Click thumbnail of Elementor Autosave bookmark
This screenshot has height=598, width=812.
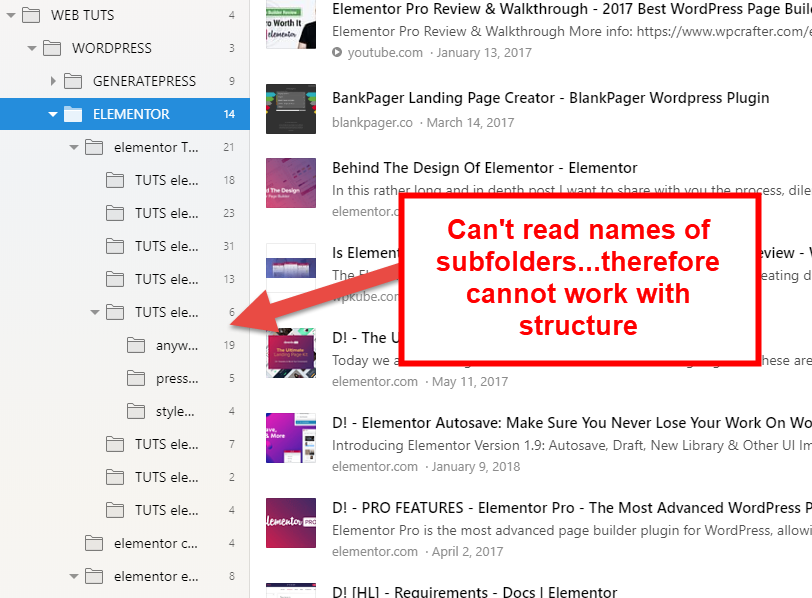[x=291, y=437]
